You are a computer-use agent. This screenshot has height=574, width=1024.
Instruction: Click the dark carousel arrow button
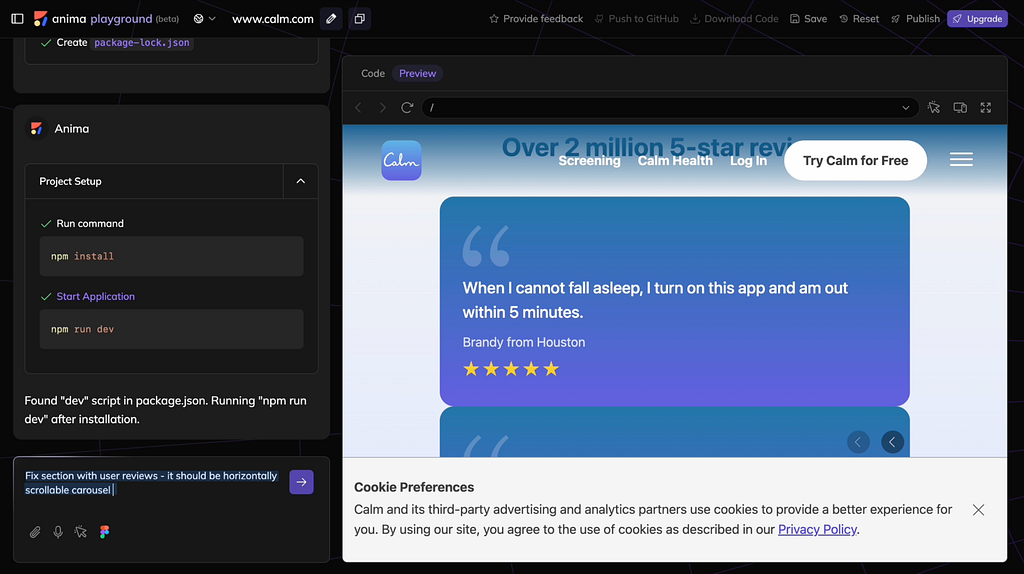[x=892, y=442]
